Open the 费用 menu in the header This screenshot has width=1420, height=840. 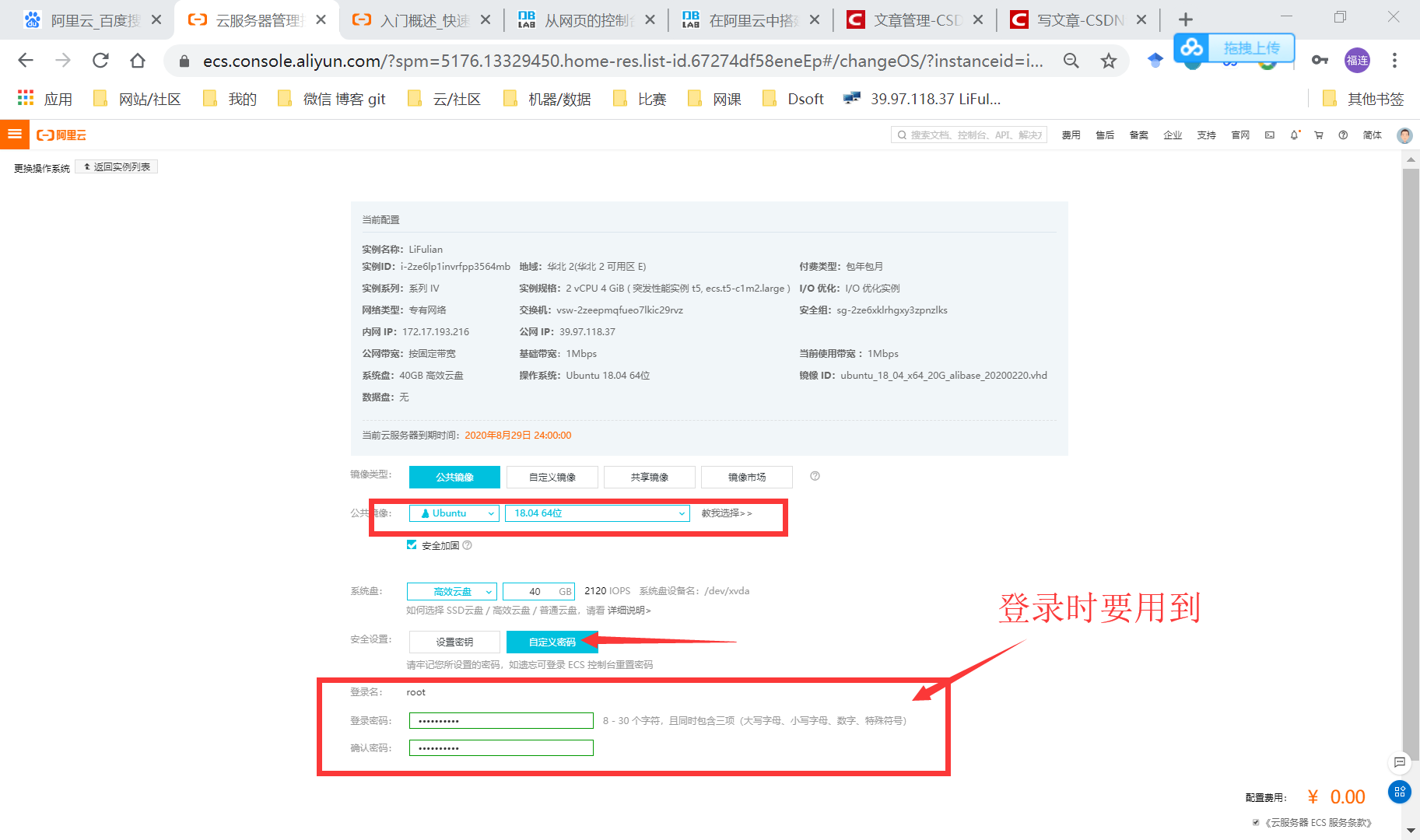tap(1071, 135)
